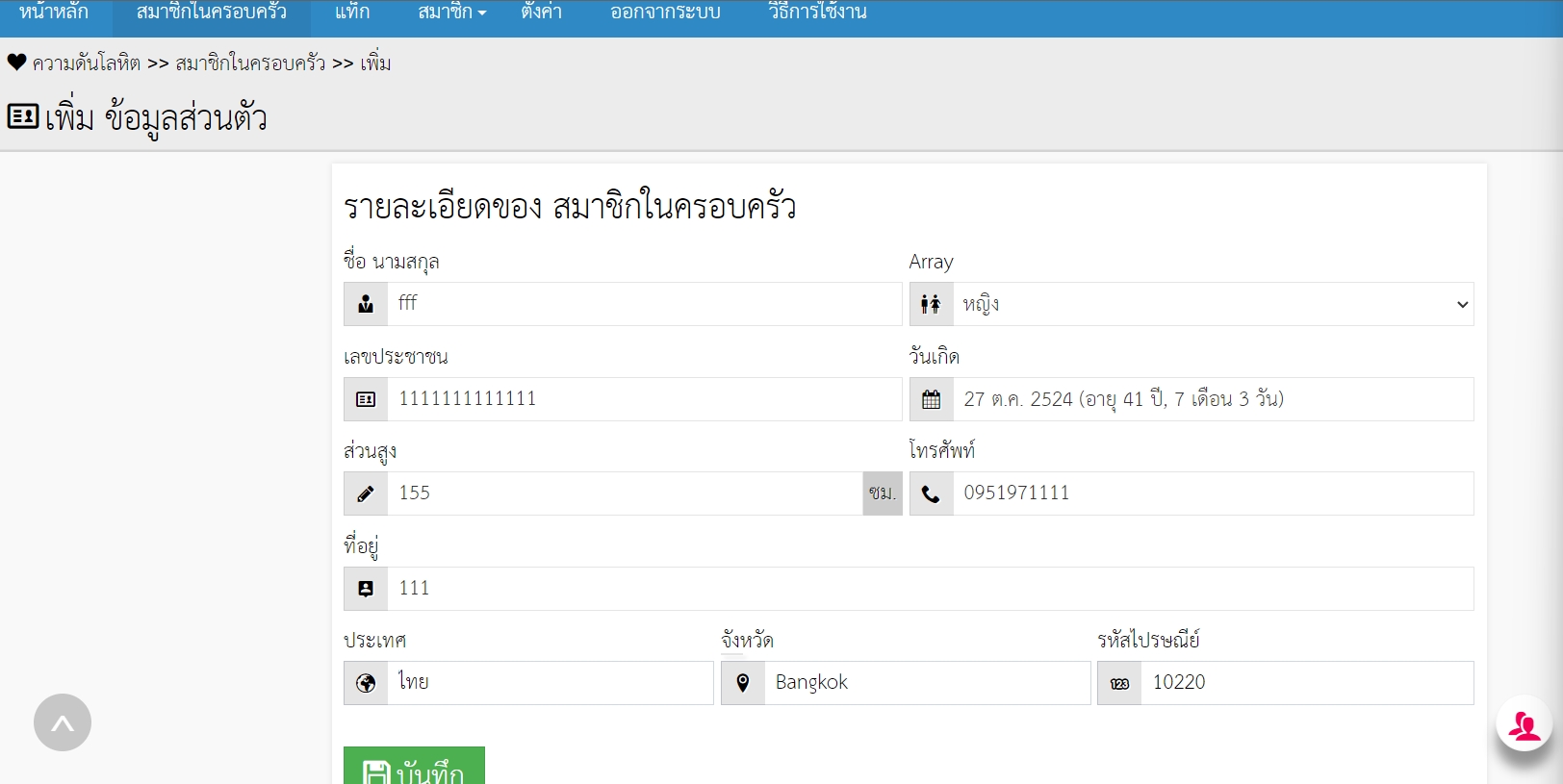Click the Array label above gender dropdown
The height and width of the screenshot is (784, 1563).
(x=931, y=262)
